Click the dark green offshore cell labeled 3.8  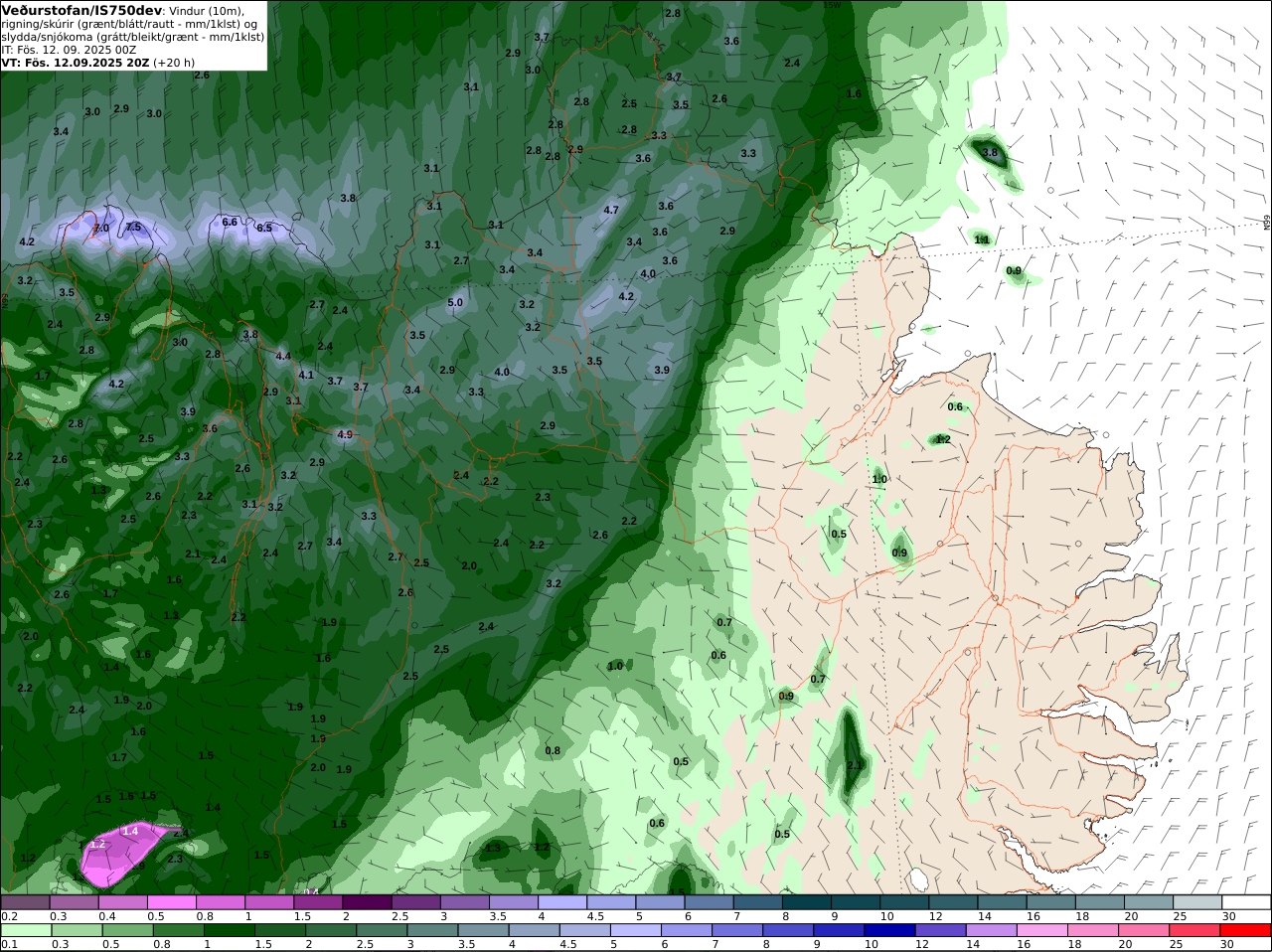point(990,152)
